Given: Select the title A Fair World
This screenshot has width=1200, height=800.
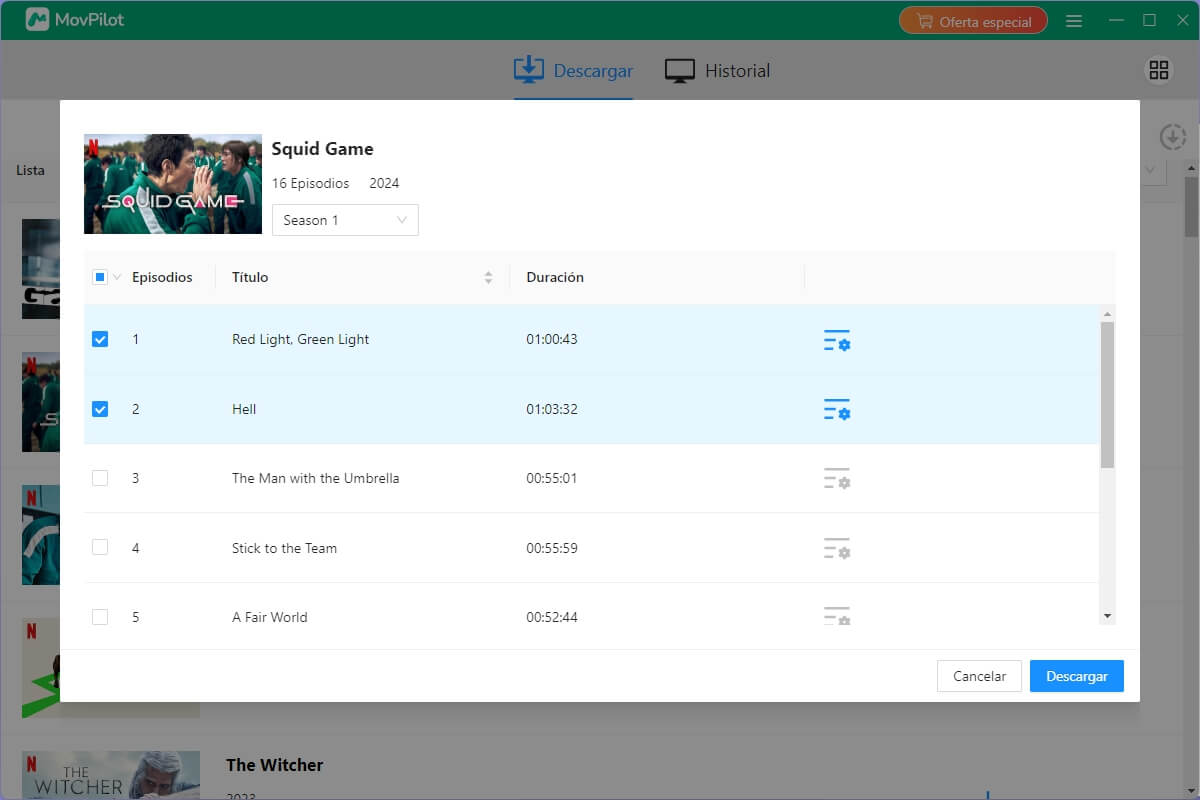Looking at the screenshot, I should coord(270,617).
